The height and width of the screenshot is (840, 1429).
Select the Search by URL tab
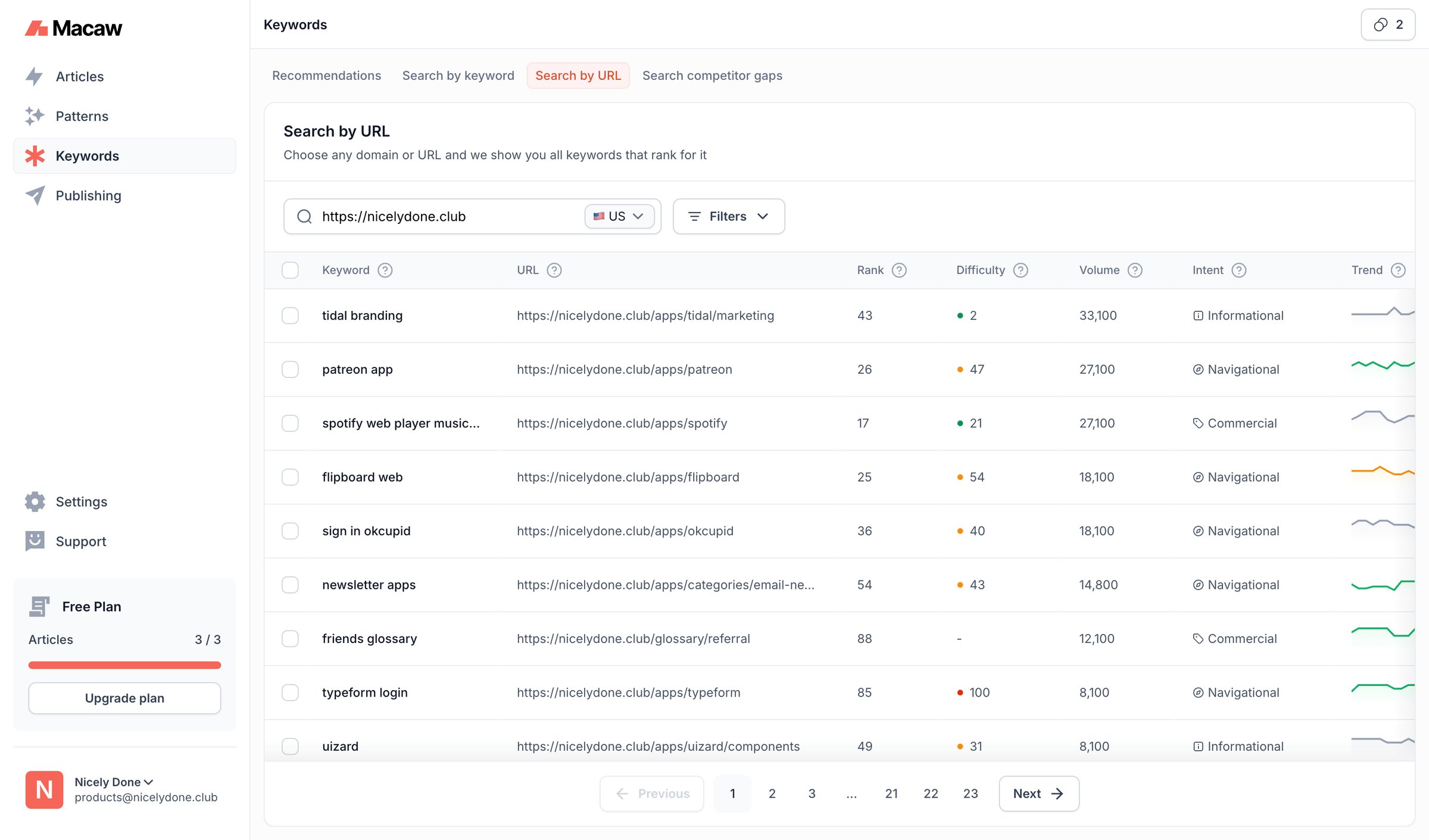[578, 76]
